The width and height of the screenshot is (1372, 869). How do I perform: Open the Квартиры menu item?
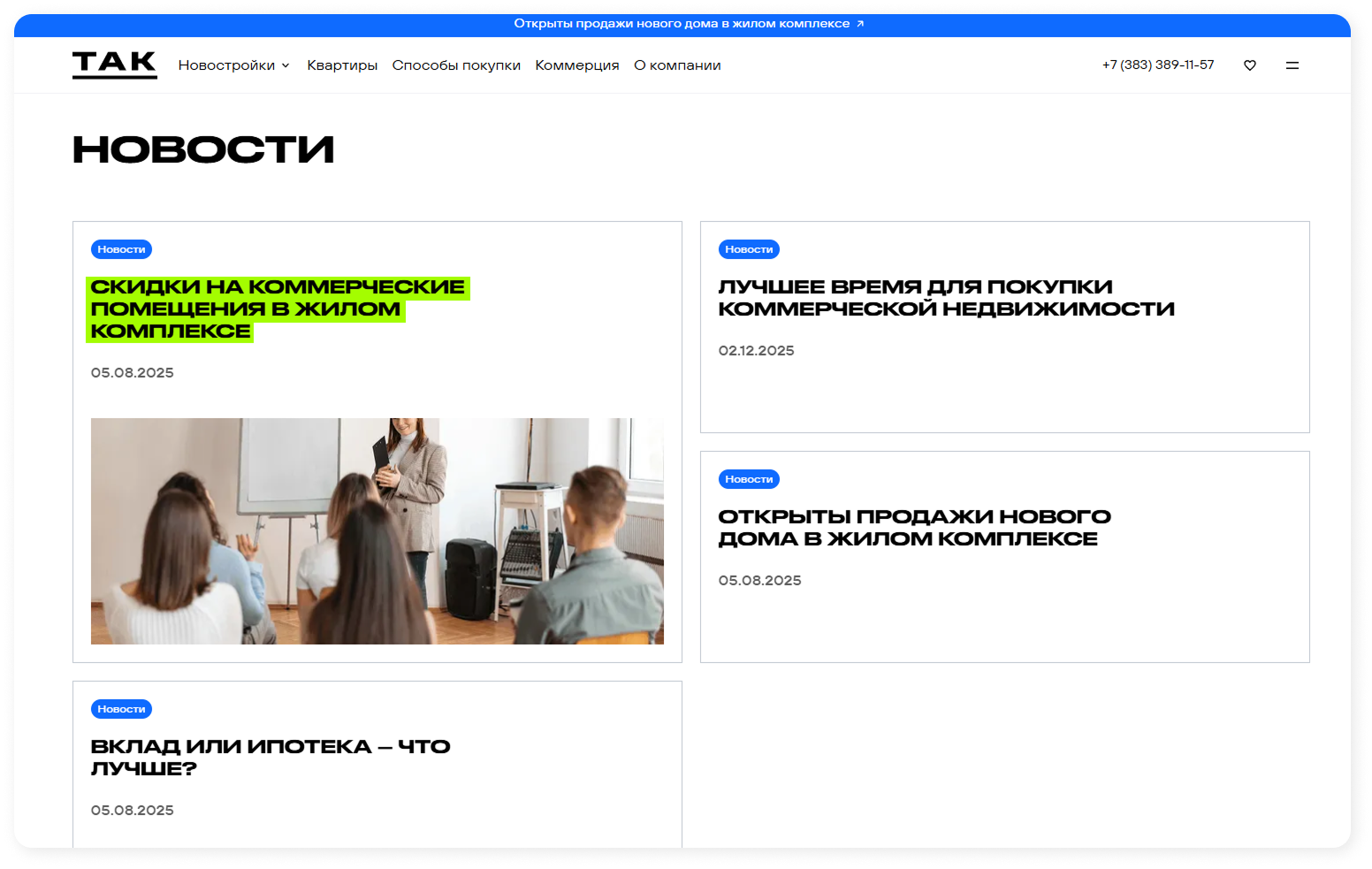point(342,65)
